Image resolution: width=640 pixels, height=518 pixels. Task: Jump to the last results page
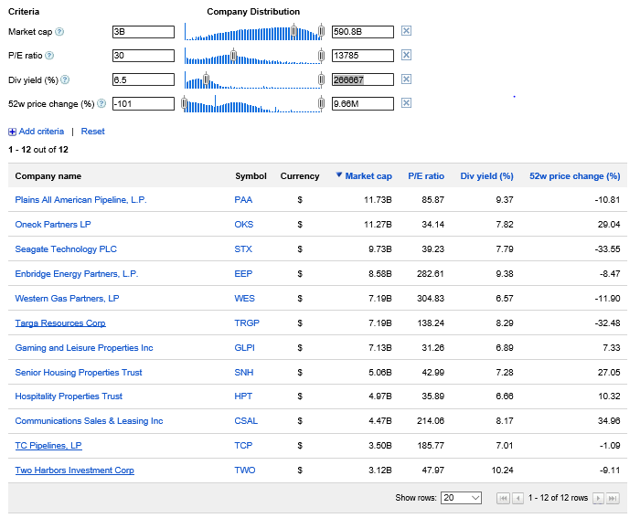tap(612, 498)
